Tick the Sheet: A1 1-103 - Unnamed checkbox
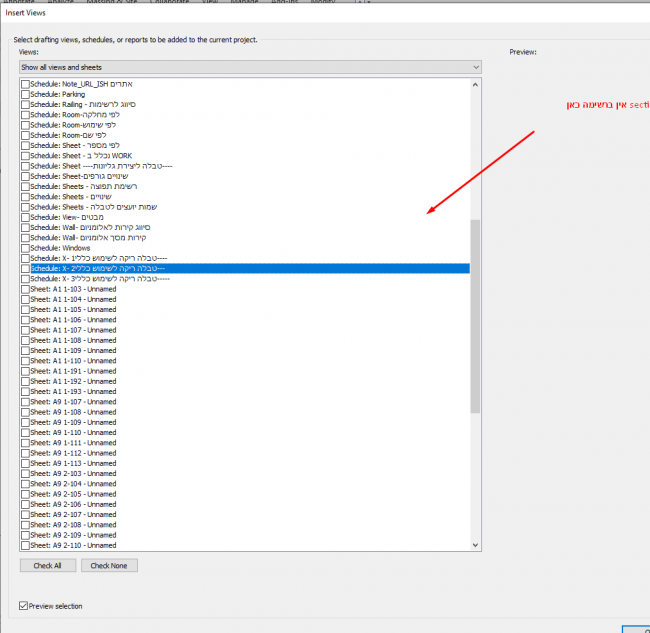 tap(25, 289)
